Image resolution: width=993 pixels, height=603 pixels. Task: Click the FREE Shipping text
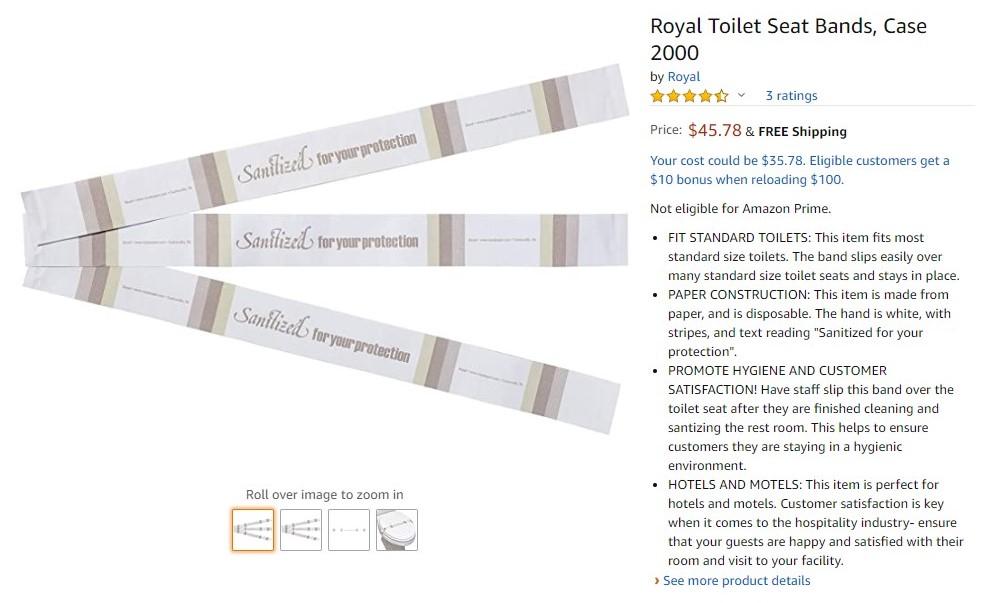pyautogui.click(x=802, y=131)
